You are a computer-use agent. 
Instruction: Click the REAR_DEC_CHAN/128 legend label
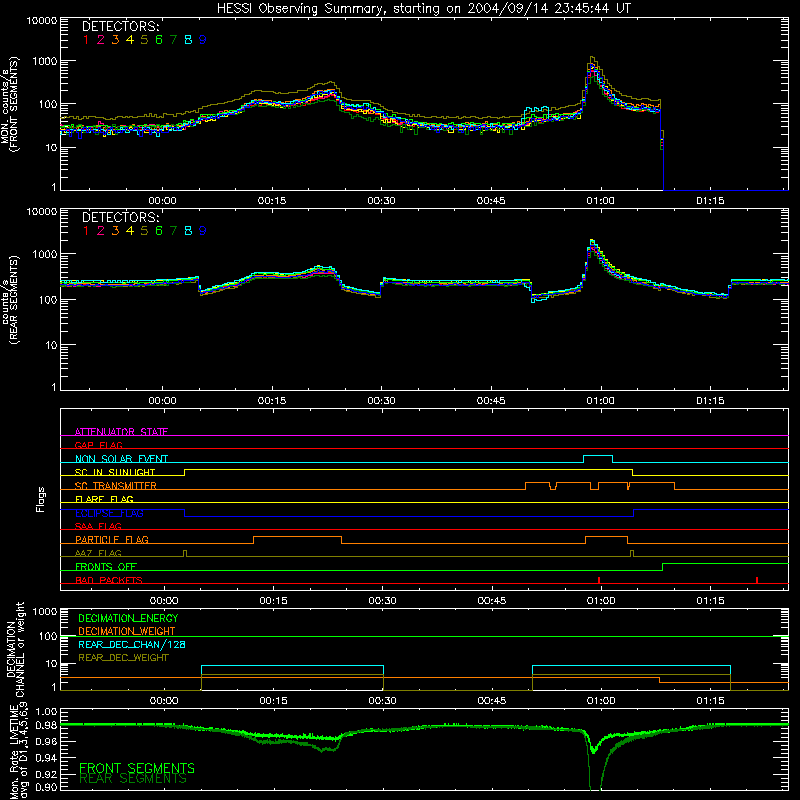[132, 644]
